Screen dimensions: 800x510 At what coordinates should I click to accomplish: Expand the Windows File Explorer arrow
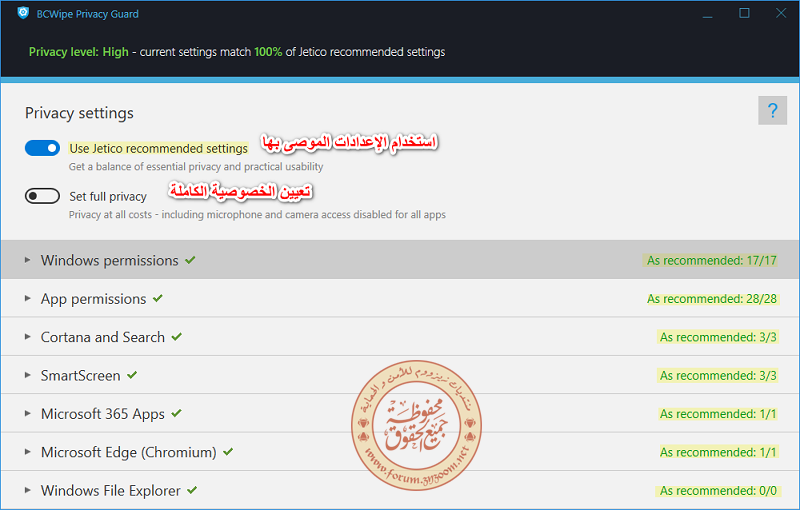click(28, 490)
